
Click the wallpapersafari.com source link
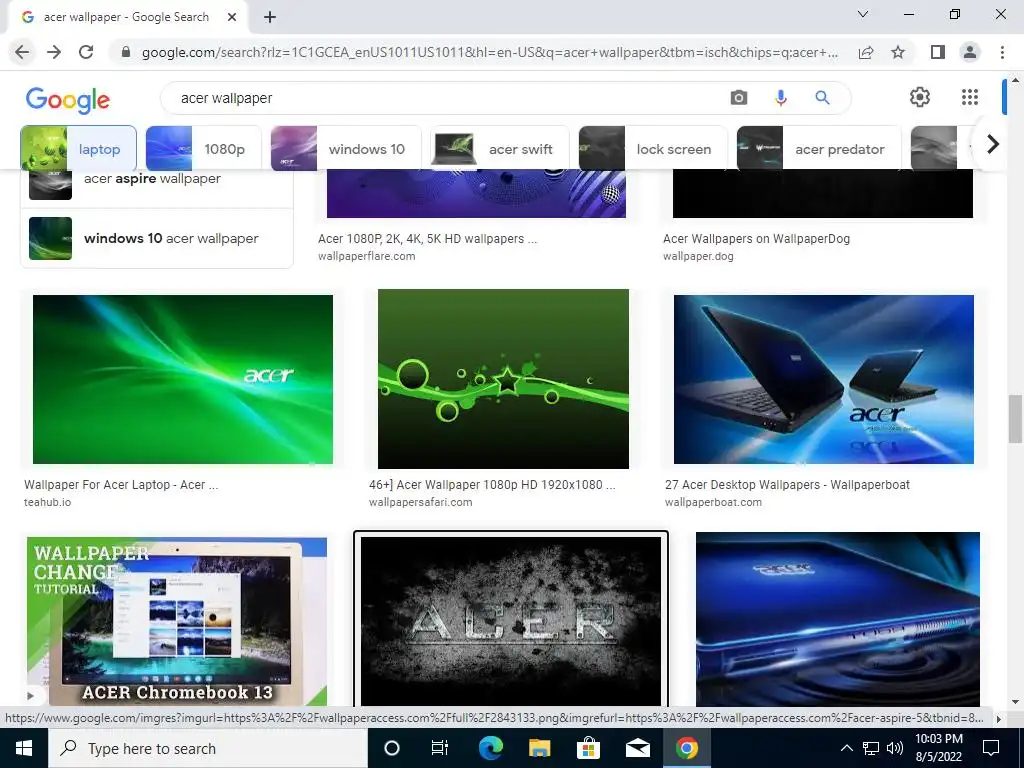(x=421, y=502)
